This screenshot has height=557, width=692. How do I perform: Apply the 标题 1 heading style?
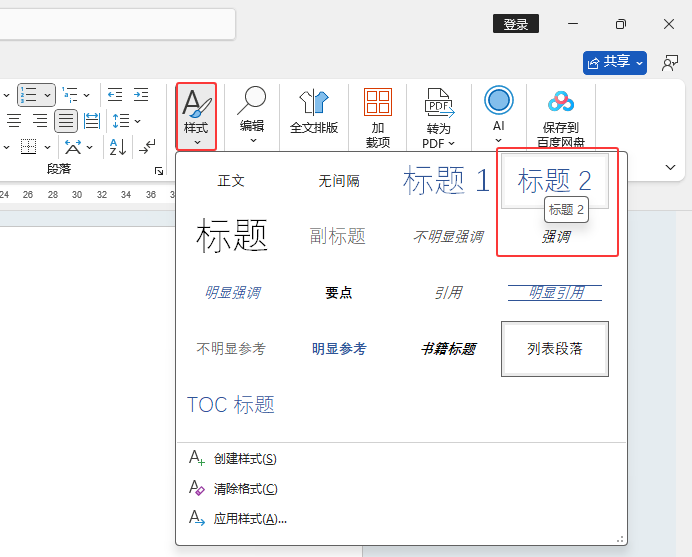click(446, 181)
